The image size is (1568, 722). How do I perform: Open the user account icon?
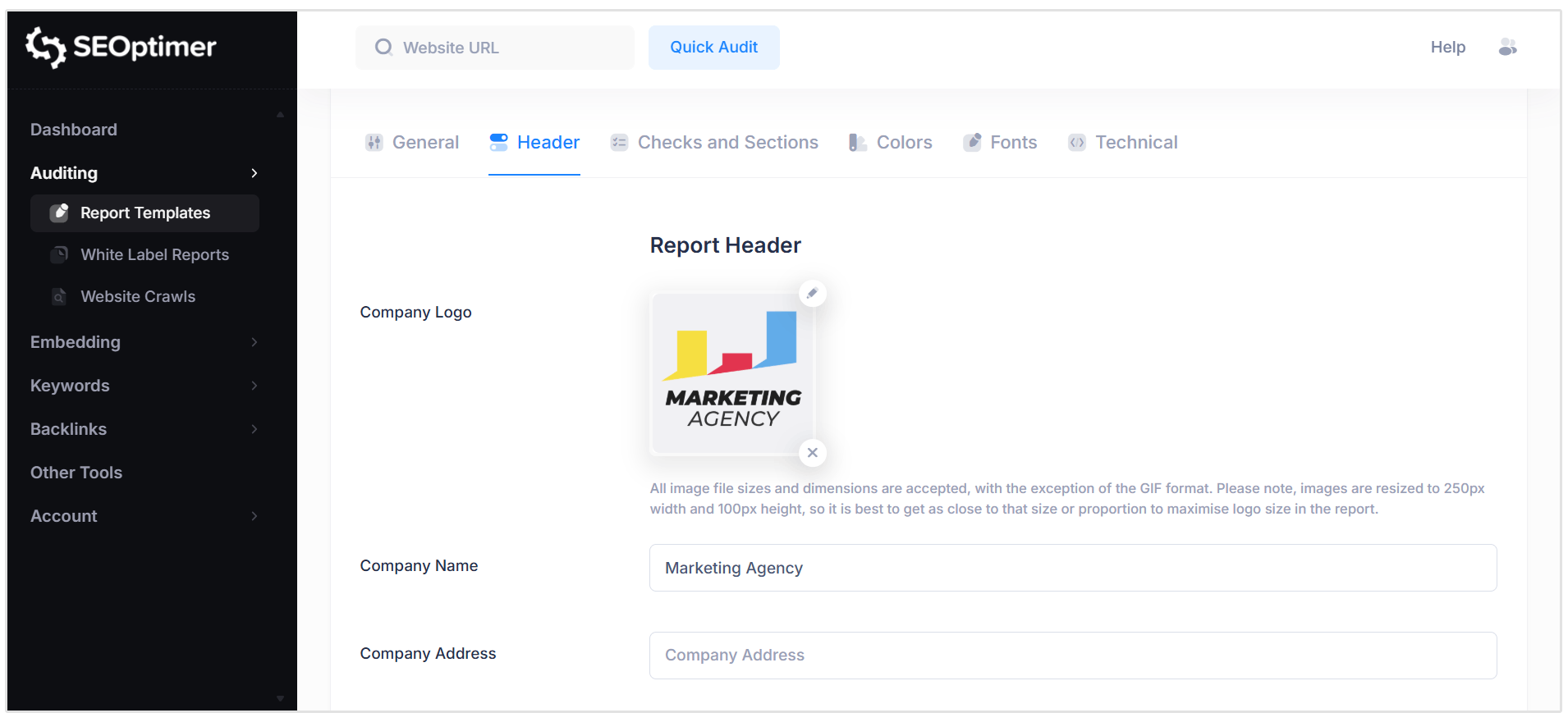point(1507,48)
